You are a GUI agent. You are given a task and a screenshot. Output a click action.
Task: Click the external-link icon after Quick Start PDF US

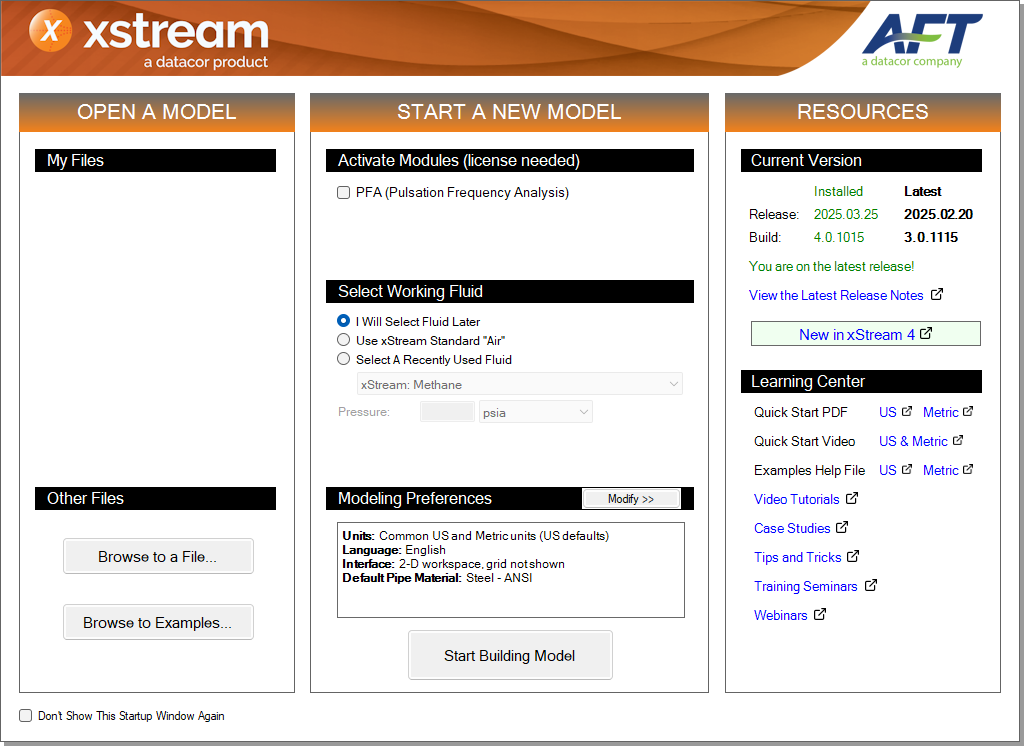[906, 412]
